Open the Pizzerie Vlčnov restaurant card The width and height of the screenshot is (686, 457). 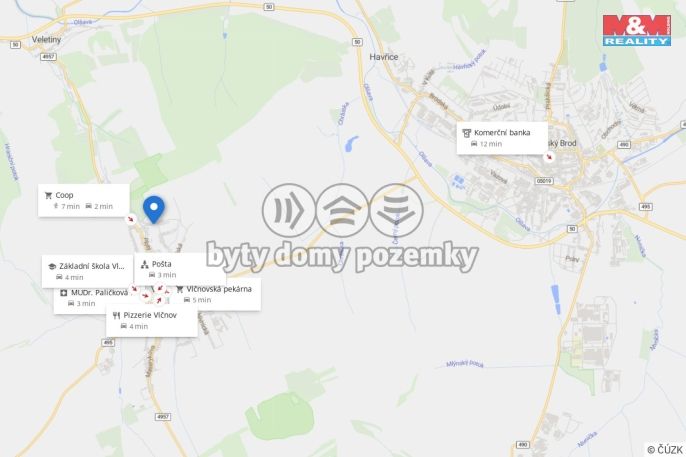coord(151,321)
